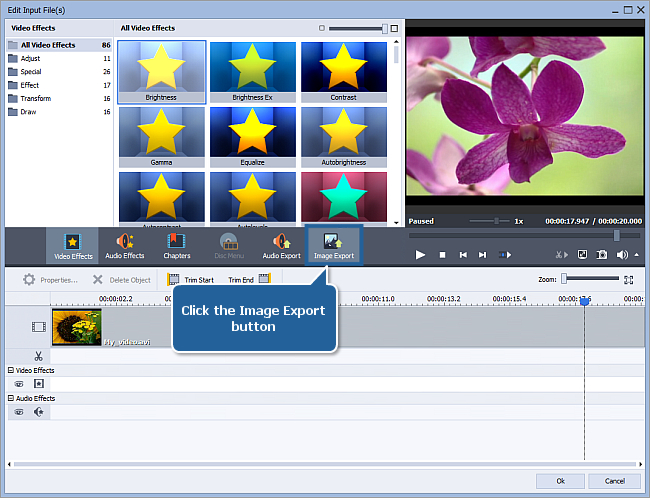Click the Cancel button
This screenshot has width=650, height=498.
click(615, 481)
